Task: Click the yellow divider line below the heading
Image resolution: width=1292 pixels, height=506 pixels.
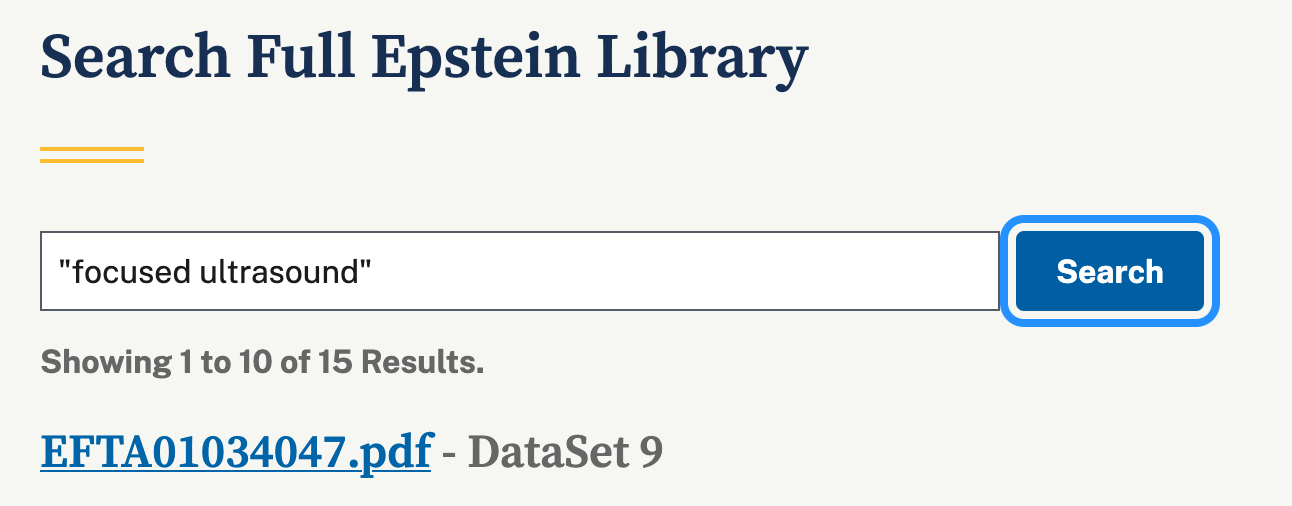Action: 92,154
